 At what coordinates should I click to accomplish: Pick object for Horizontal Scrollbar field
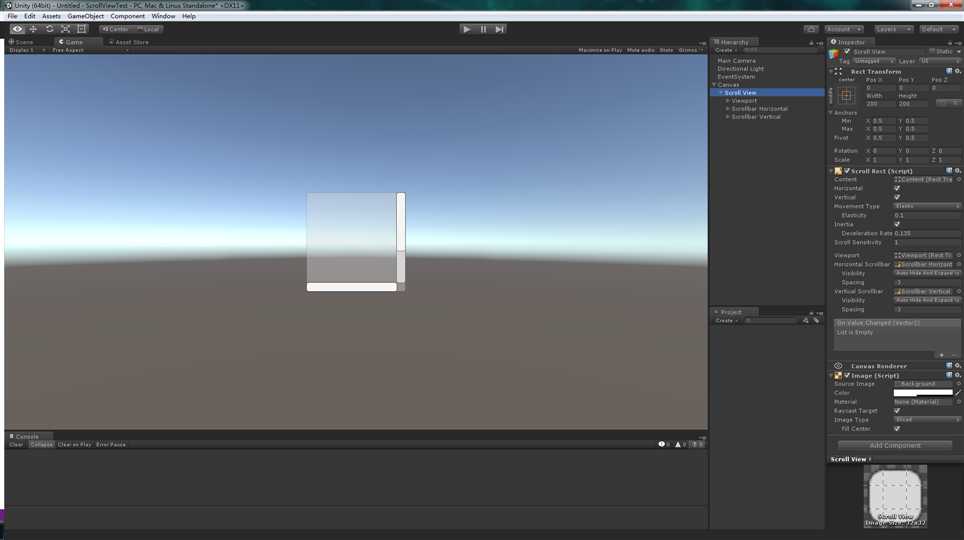(x=958, y=264)
